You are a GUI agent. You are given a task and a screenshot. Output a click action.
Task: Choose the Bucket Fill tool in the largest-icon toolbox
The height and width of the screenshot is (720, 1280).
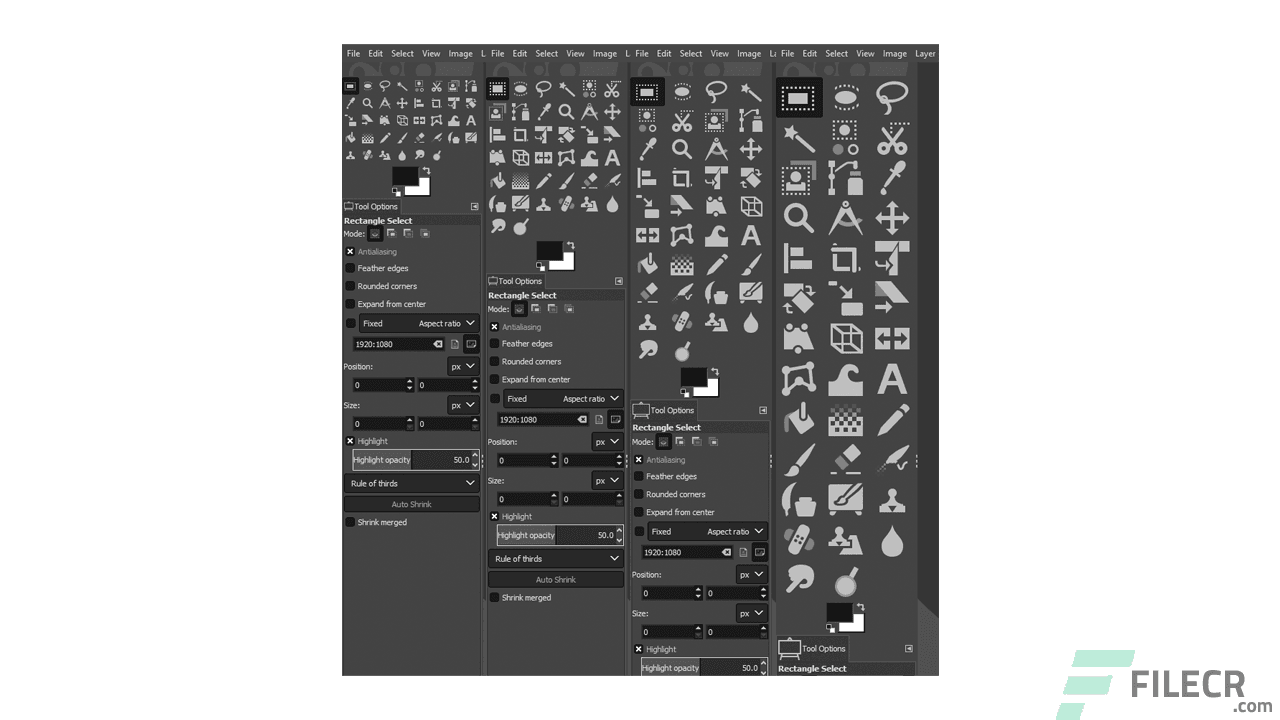pyautogui.click(x=798, y=420)
